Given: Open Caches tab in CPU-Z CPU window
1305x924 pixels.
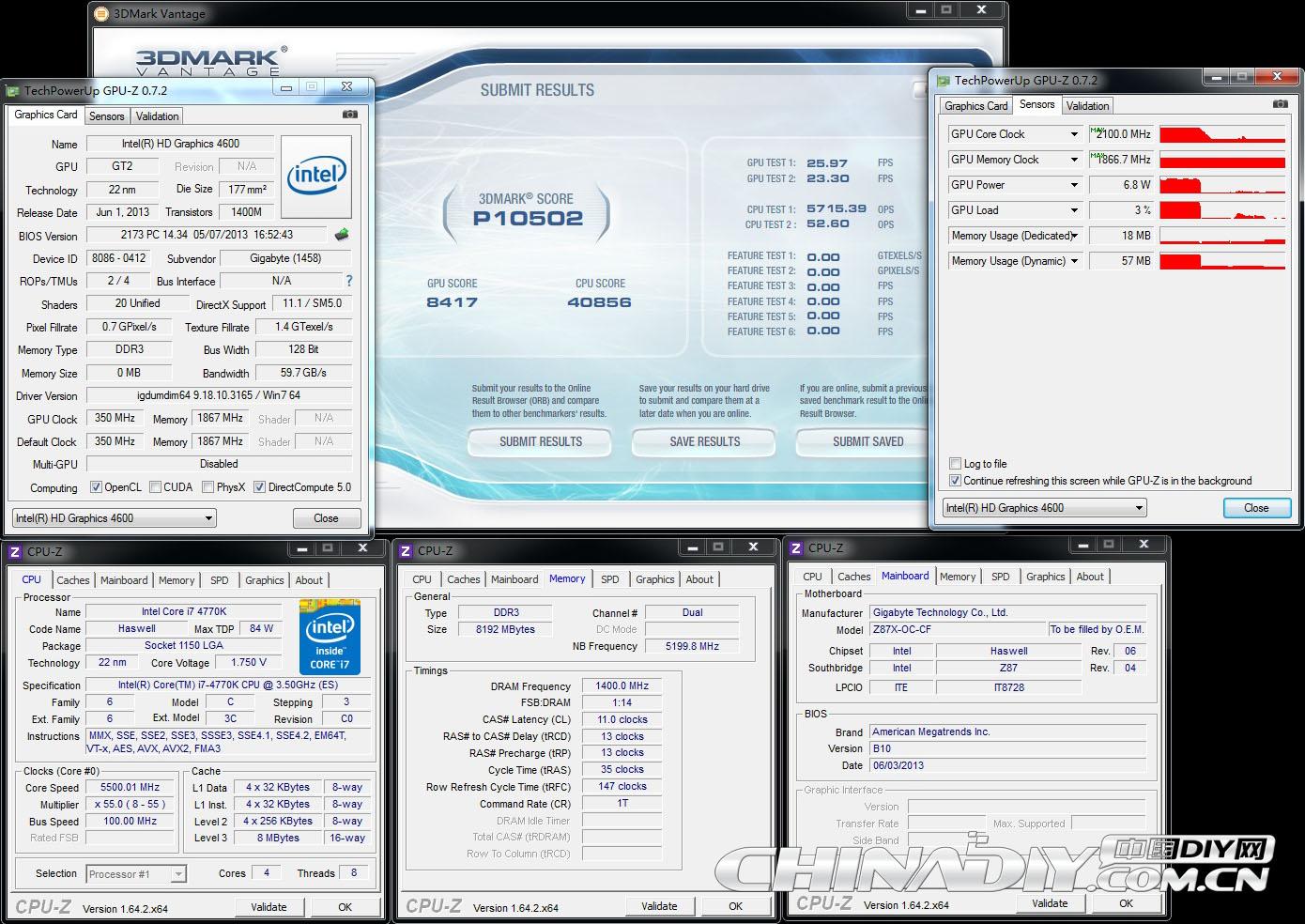Looking at the screenshot, I should coord(73,580).
